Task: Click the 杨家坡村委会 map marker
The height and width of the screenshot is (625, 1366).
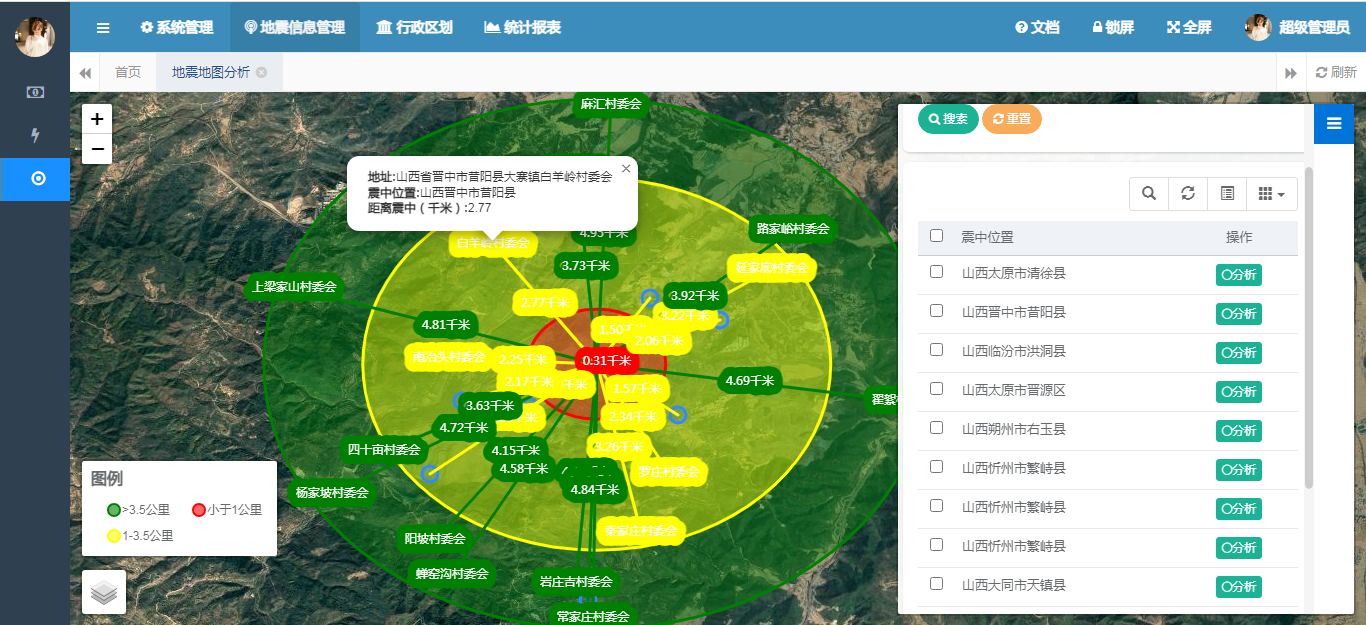Action: tap(332, 493)
